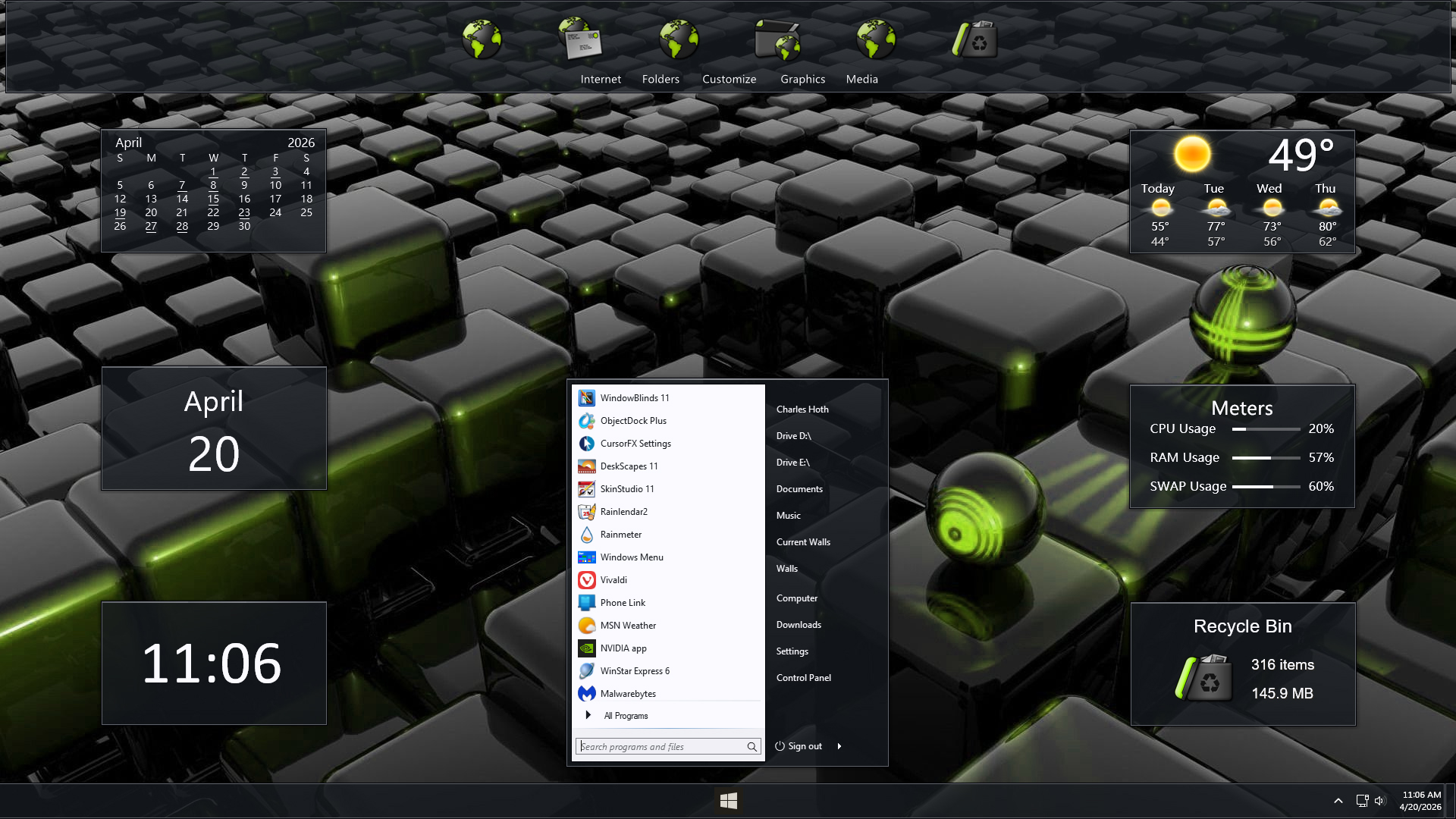Screen dimensions: 1456x819
Task: Launch WindowBlinds 11 from start menu
Action: pyautogui.click(x=634, y=398)
